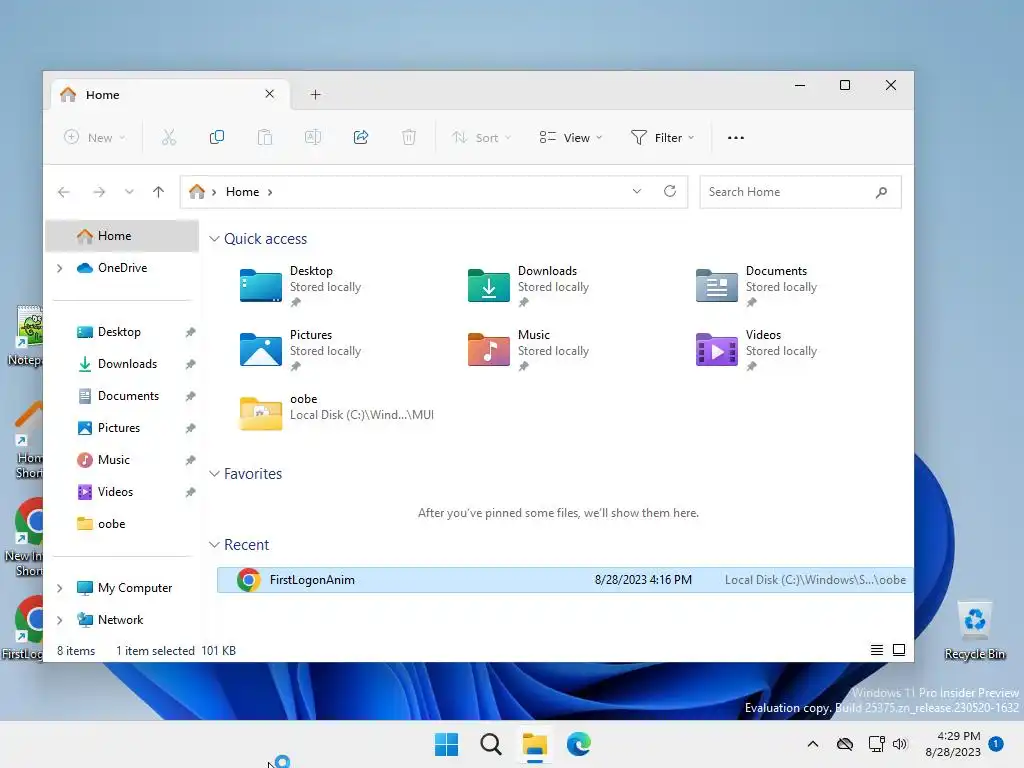Open the clock and date panel
The height and width of the screenshot is (768, 1024).
pos(953,744)
